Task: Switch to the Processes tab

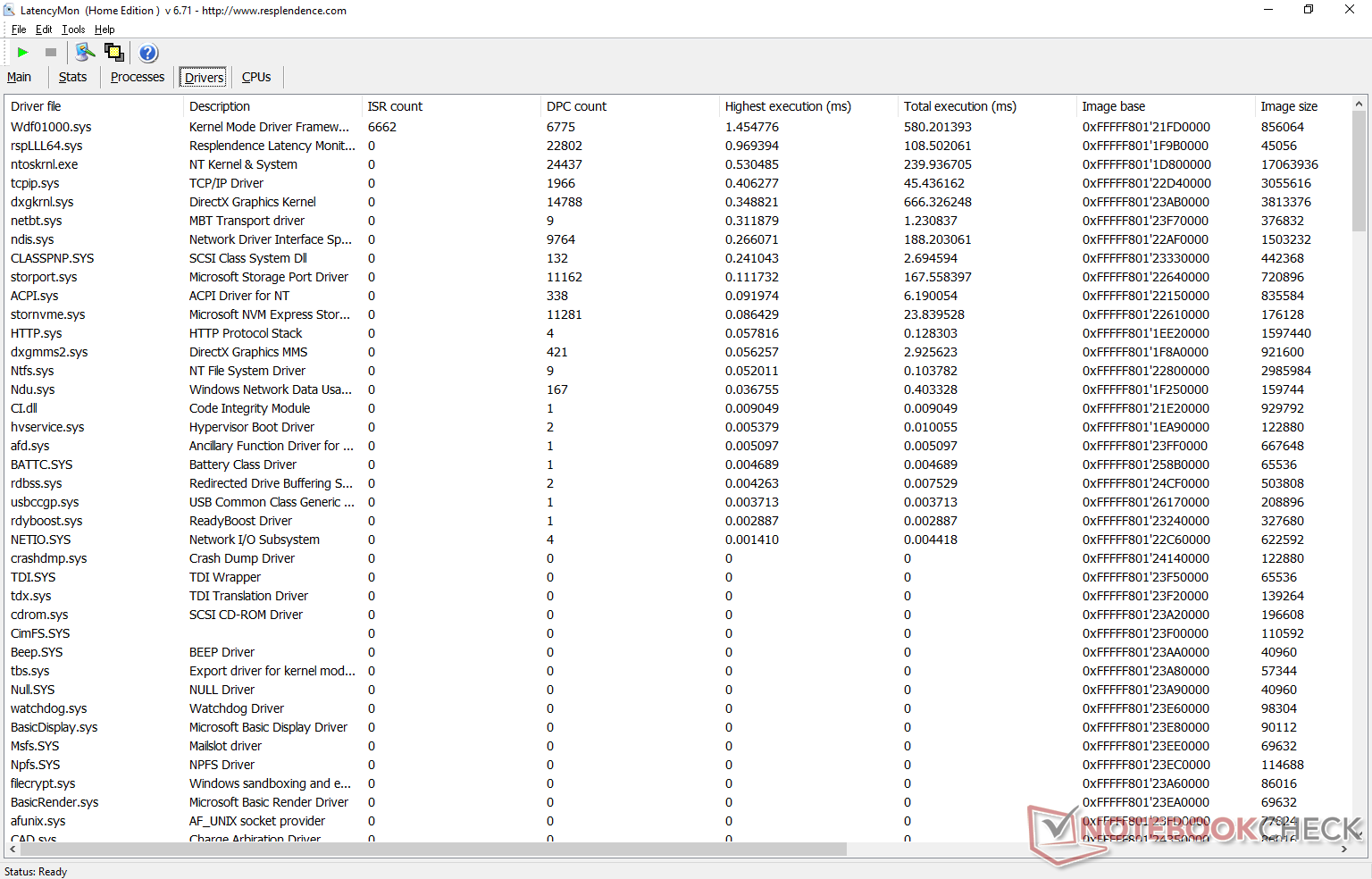Action: point(138,77)
